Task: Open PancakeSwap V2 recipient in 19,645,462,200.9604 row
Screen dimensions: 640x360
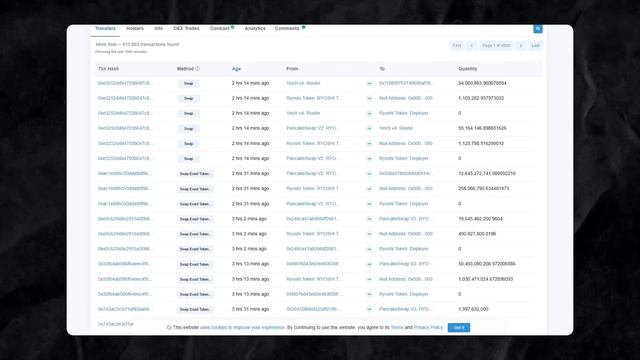Action: click(x=405, y=219)
